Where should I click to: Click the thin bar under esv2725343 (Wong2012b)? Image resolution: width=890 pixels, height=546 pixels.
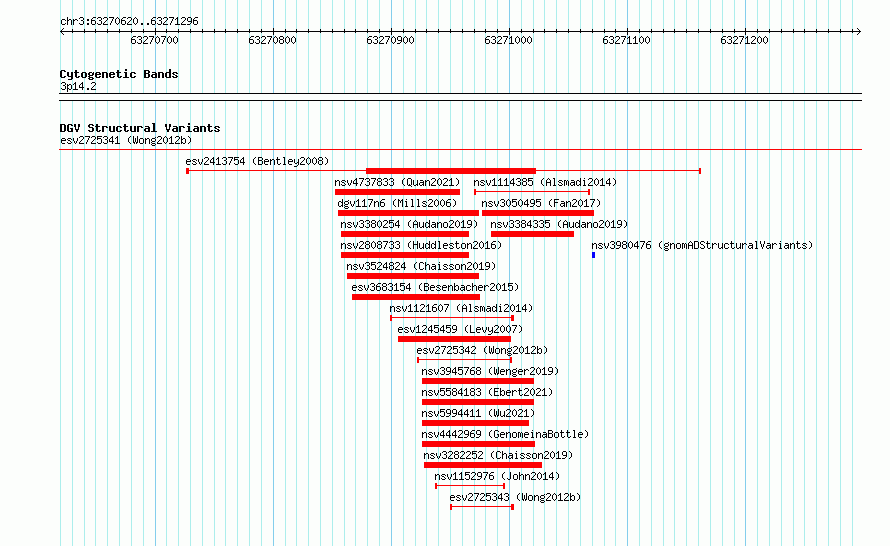click(x=482, y=507)
